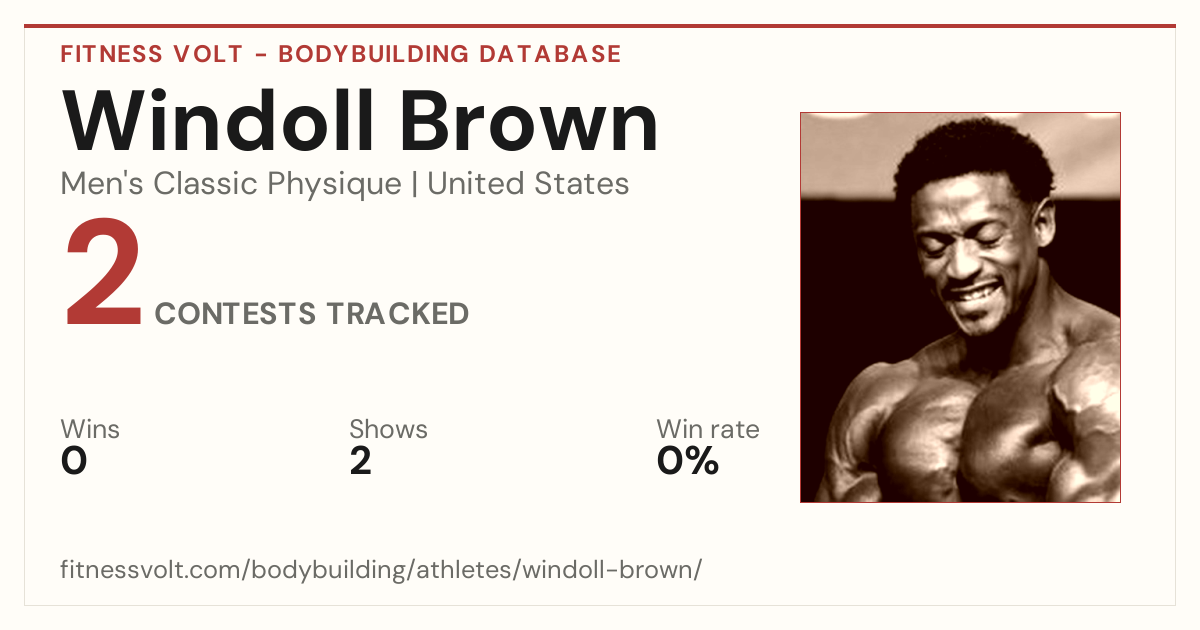Click the Shows stat label
This screenshot has width=1200, height=630.
[x=388, y=430]
